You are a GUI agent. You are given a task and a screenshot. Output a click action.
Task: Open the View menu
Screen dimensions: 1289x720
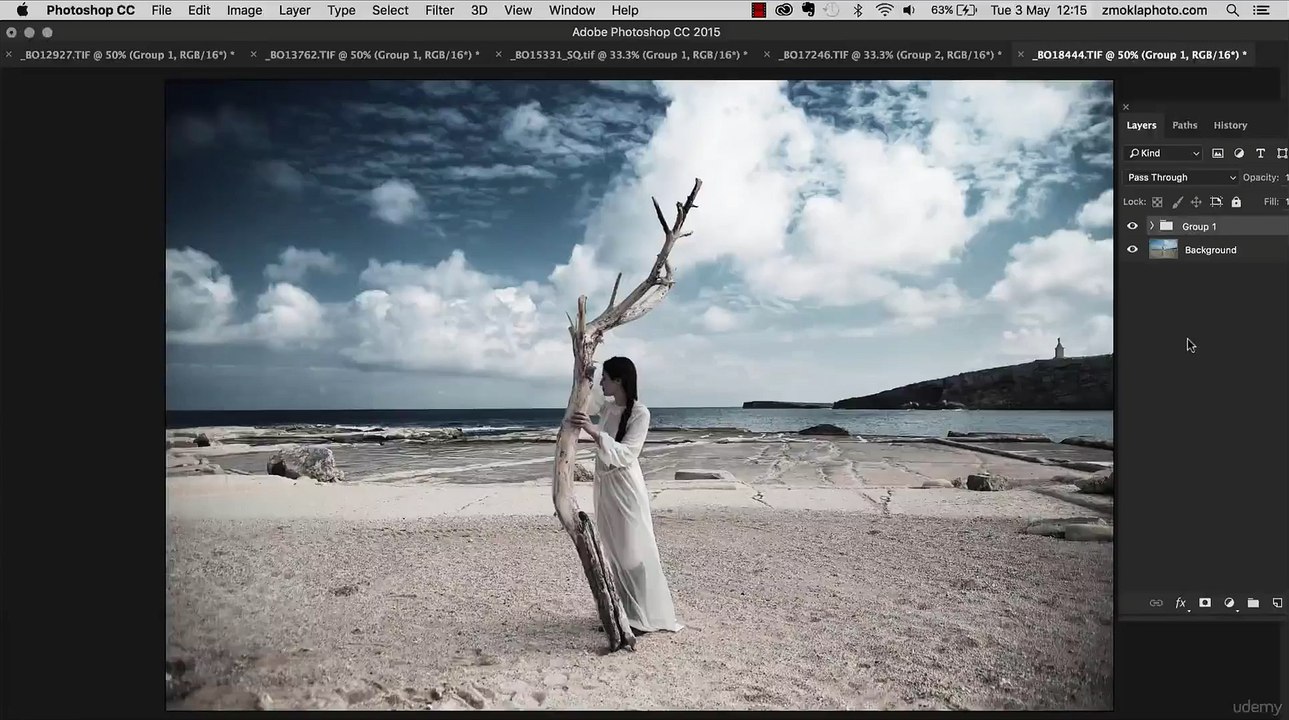pos(518,10)
